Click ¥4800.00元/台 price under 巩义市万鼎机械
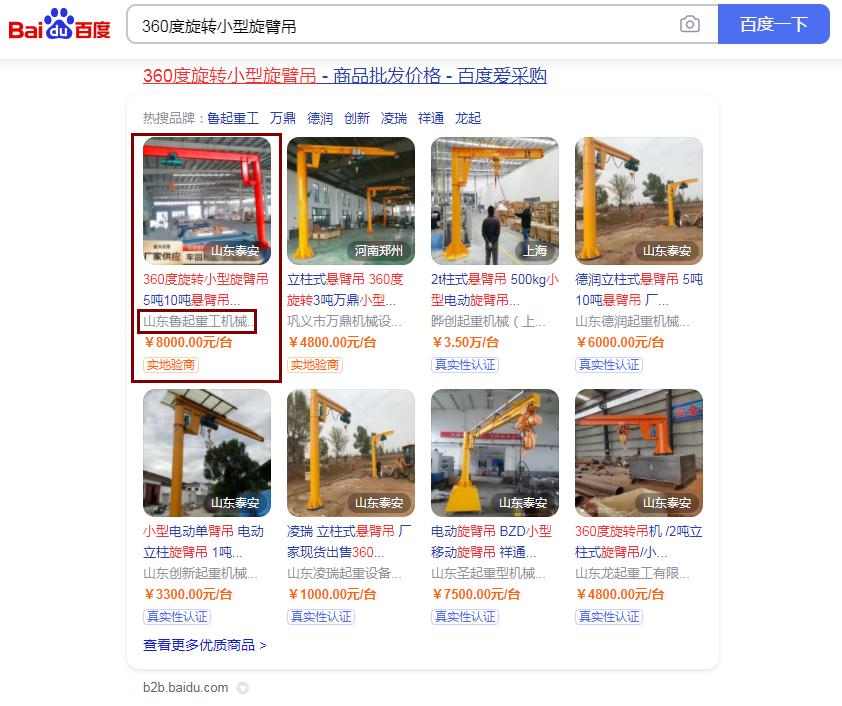842x706 pixels. pos(332,342)
